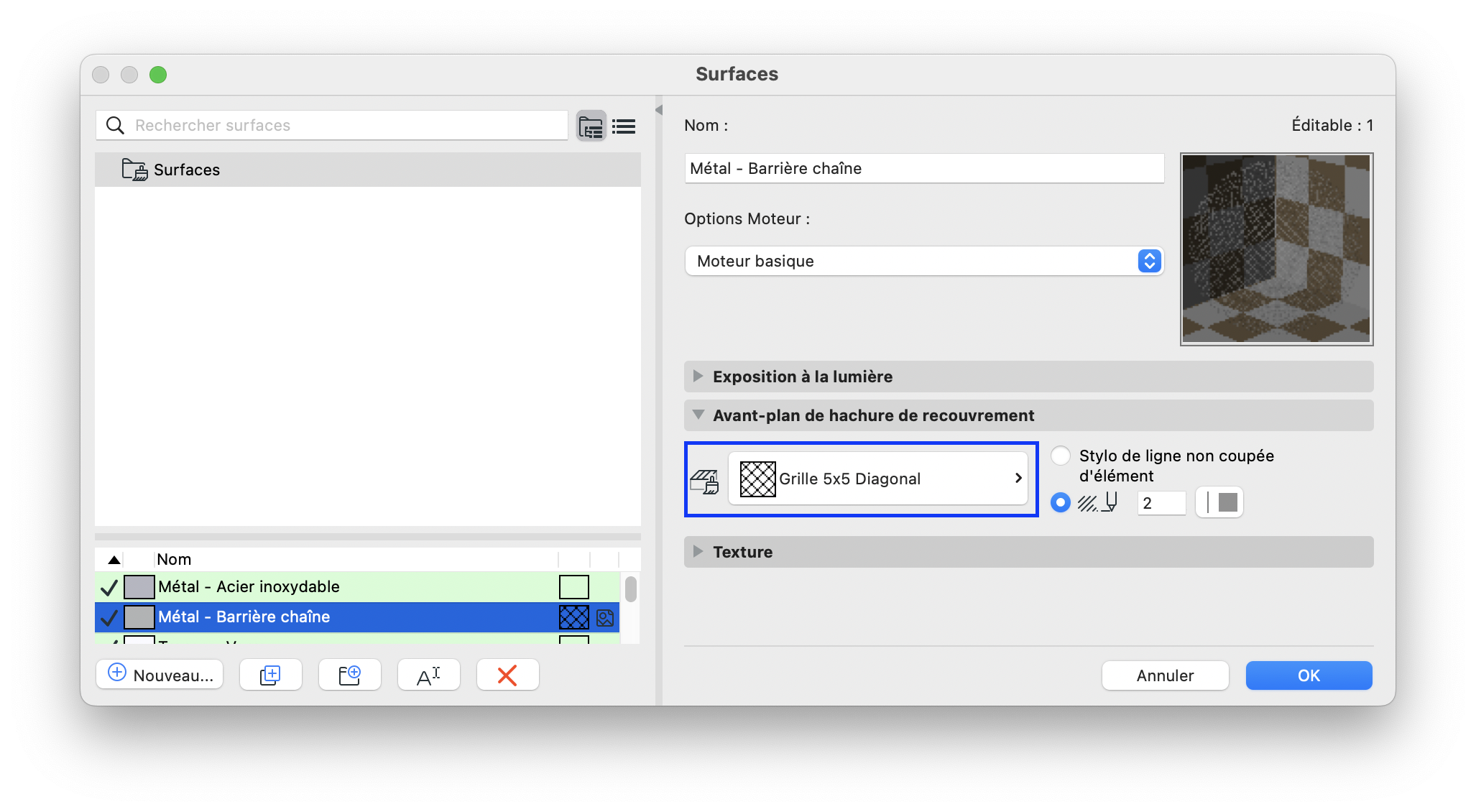
Task: Click color swatch of Métal - Barrière chaîne
Action: [x=139, y=617]
